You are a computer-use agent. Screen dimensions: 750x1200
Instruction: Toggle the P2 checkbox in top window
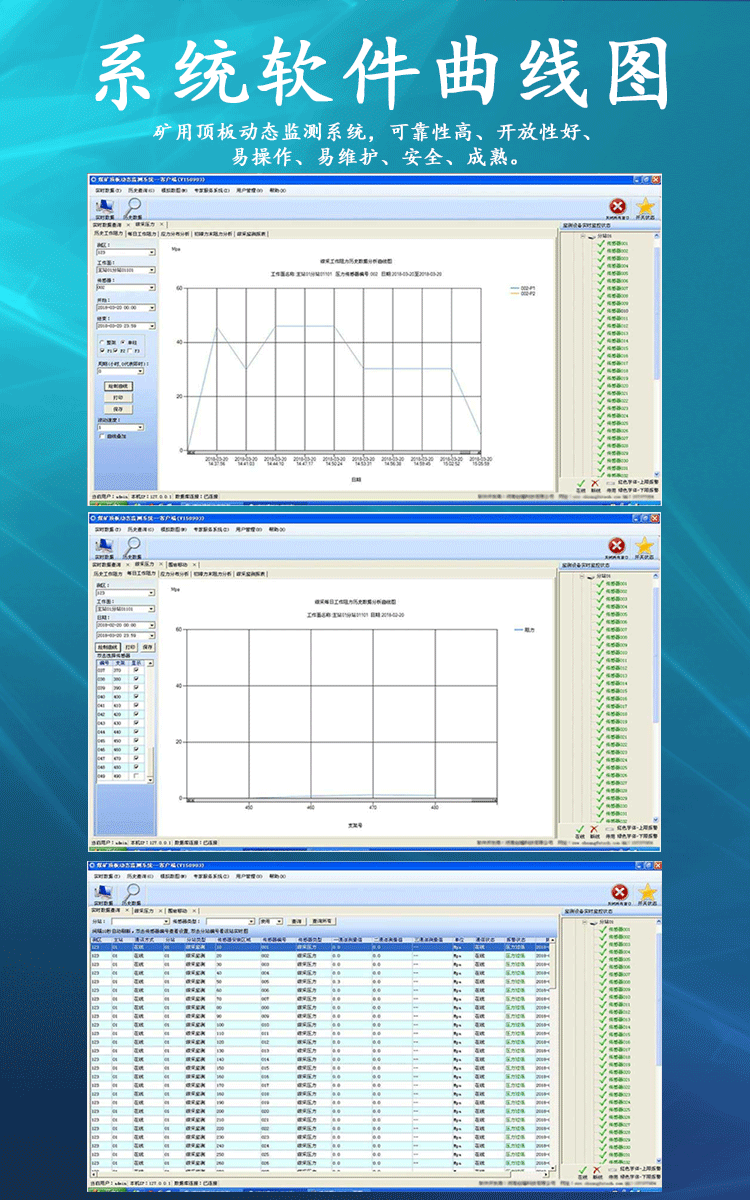click(115, 350)
